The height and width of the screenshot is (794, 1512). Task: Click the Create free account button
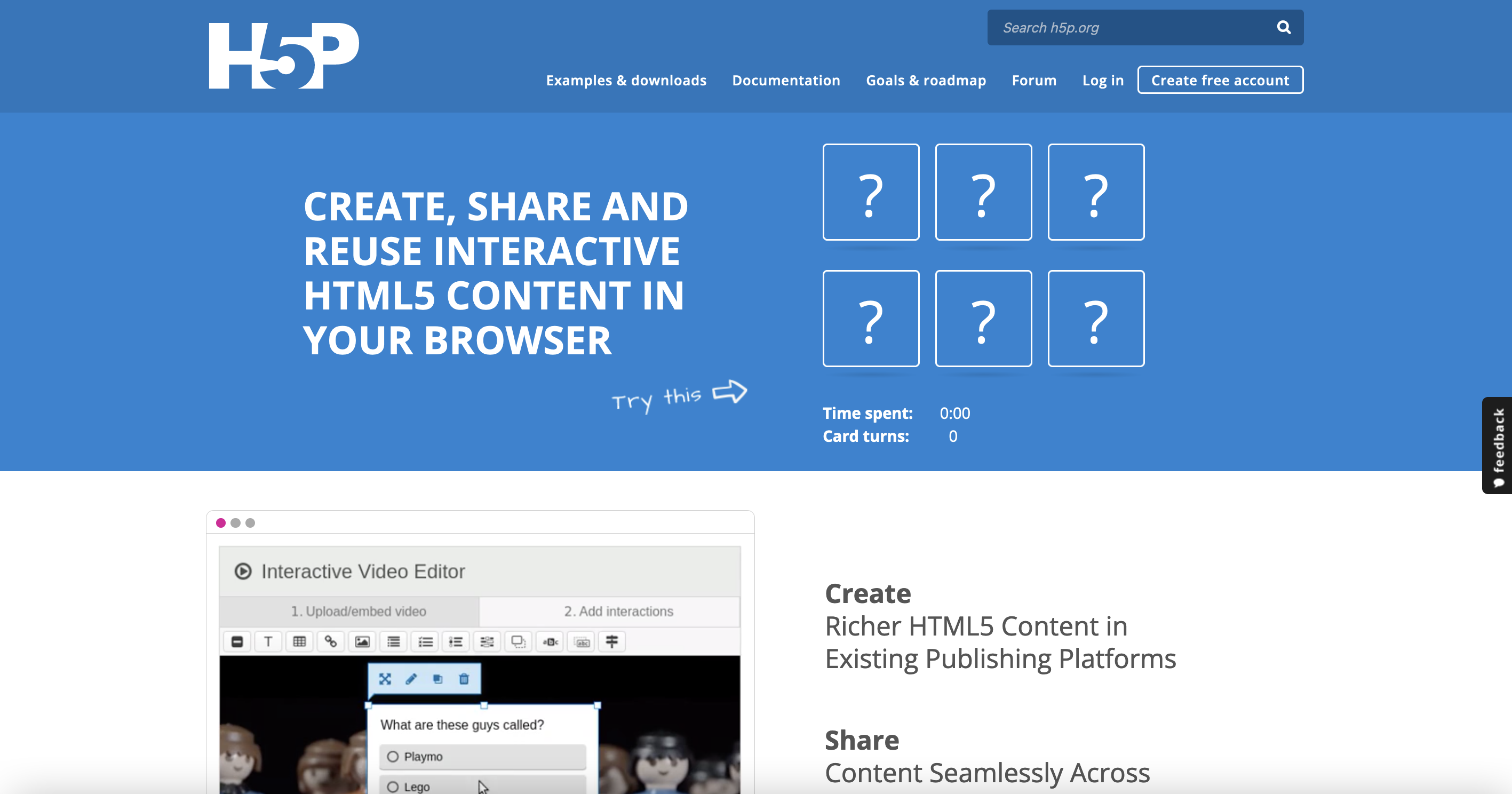(1220, 81)
